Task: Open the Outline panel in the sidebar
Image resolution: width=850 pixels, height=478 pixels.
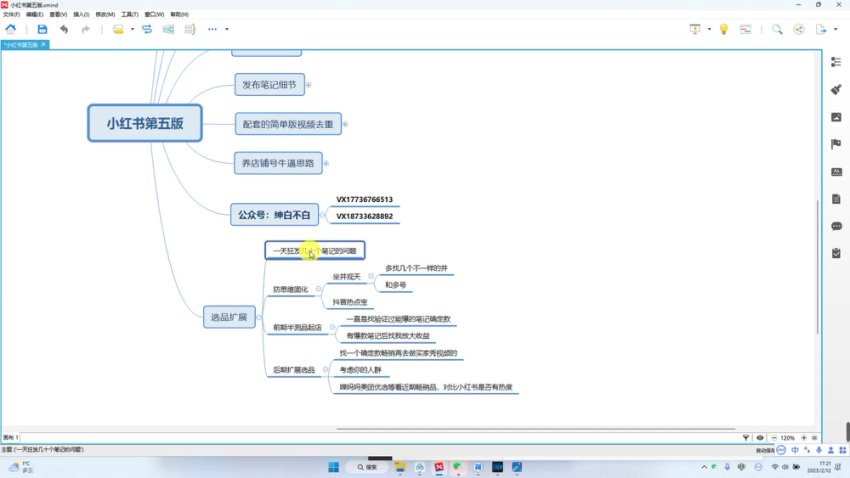Action: point(836,62)
